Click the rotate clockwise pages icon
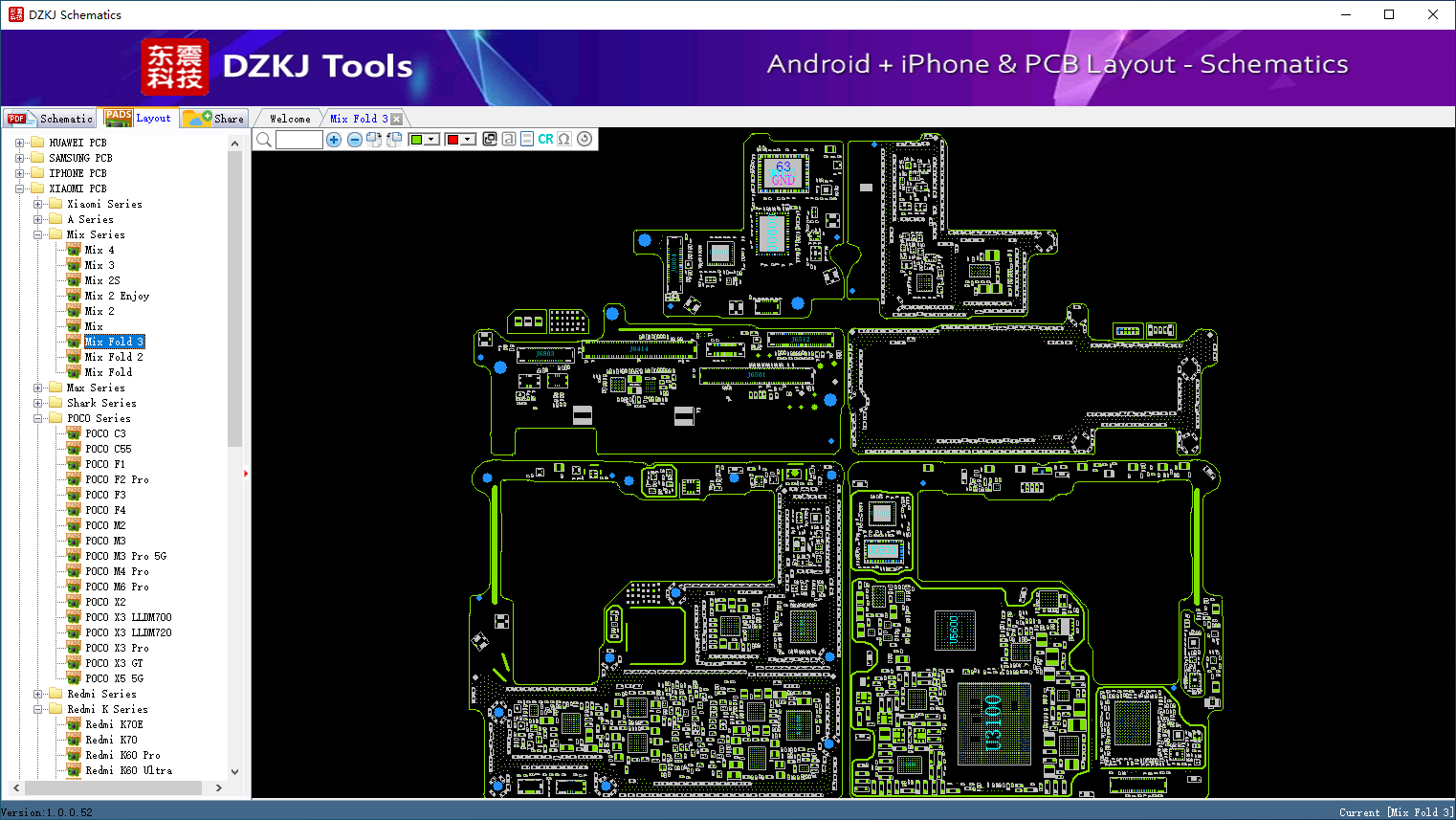The image size is (1456, 820). 374,140
